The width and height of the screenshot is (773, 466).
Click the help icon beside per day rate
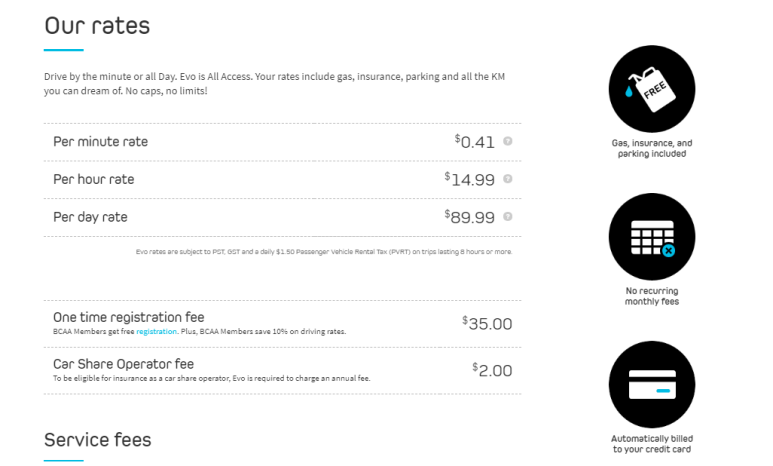click(507, 216)
